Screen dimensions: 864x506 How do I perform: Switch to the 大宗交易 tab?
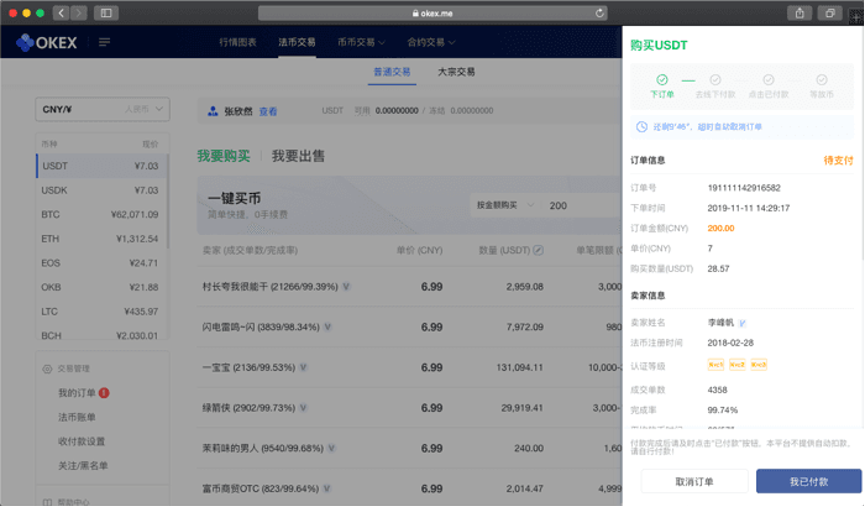(456, 72)
